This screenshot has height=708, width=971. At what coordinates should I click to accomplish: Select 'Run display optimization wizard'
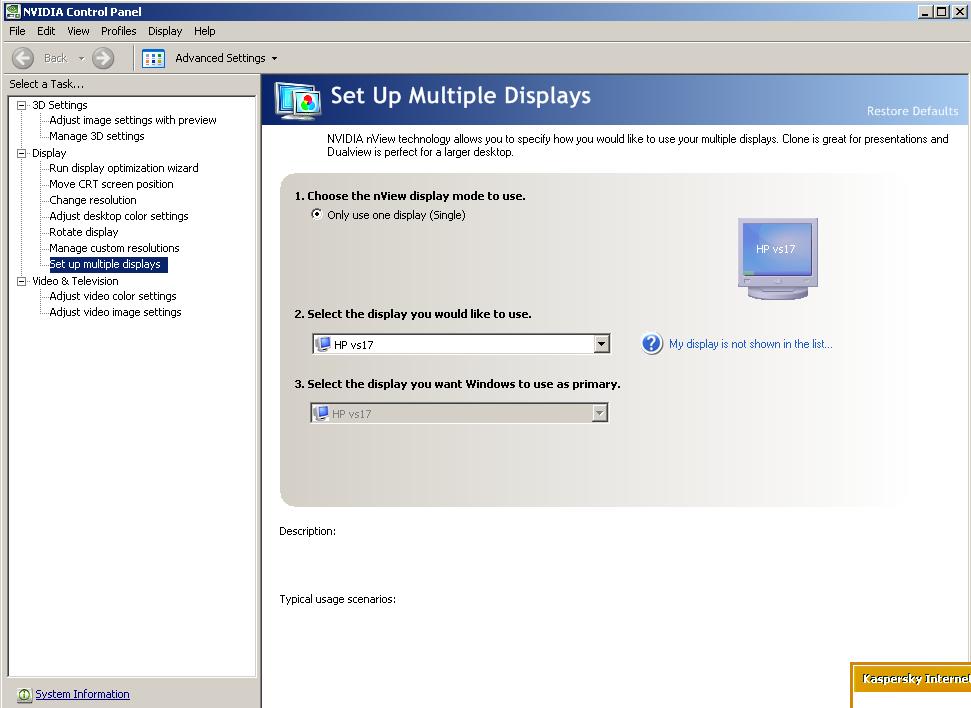tap(124, 168)
